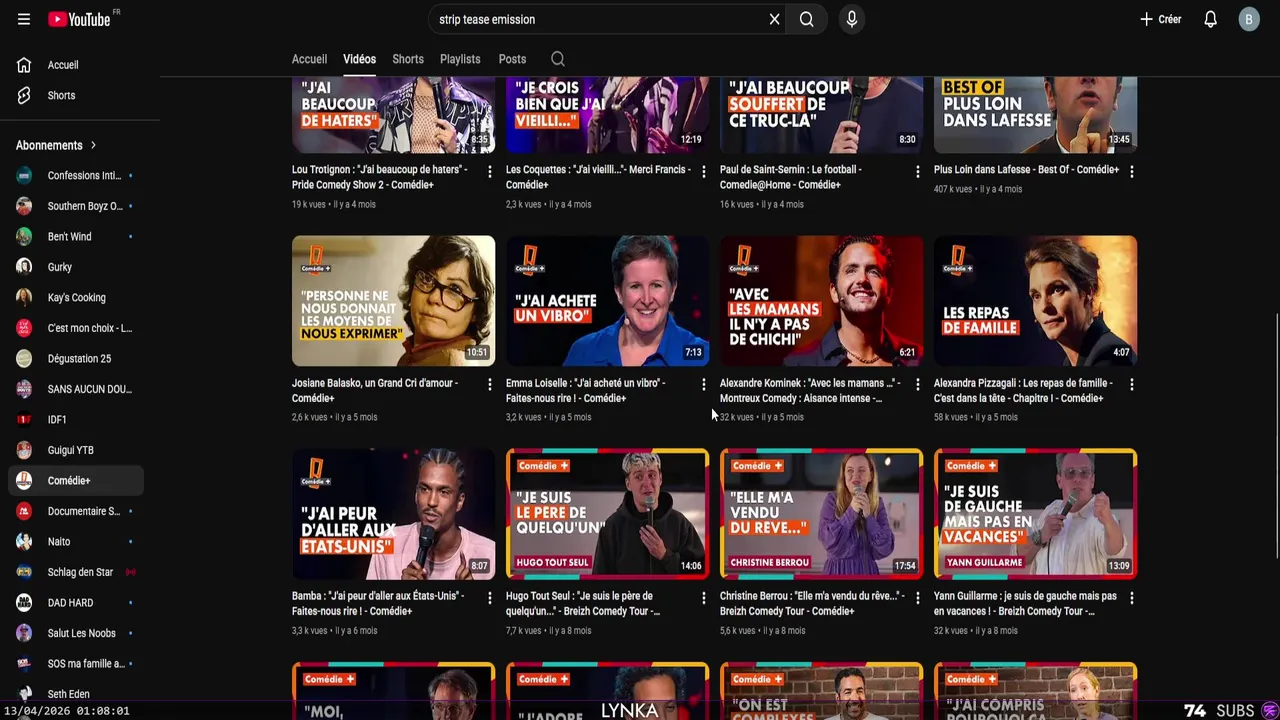
Task: Open Dégustation 25 subscription
Action: tap(76, 359)
